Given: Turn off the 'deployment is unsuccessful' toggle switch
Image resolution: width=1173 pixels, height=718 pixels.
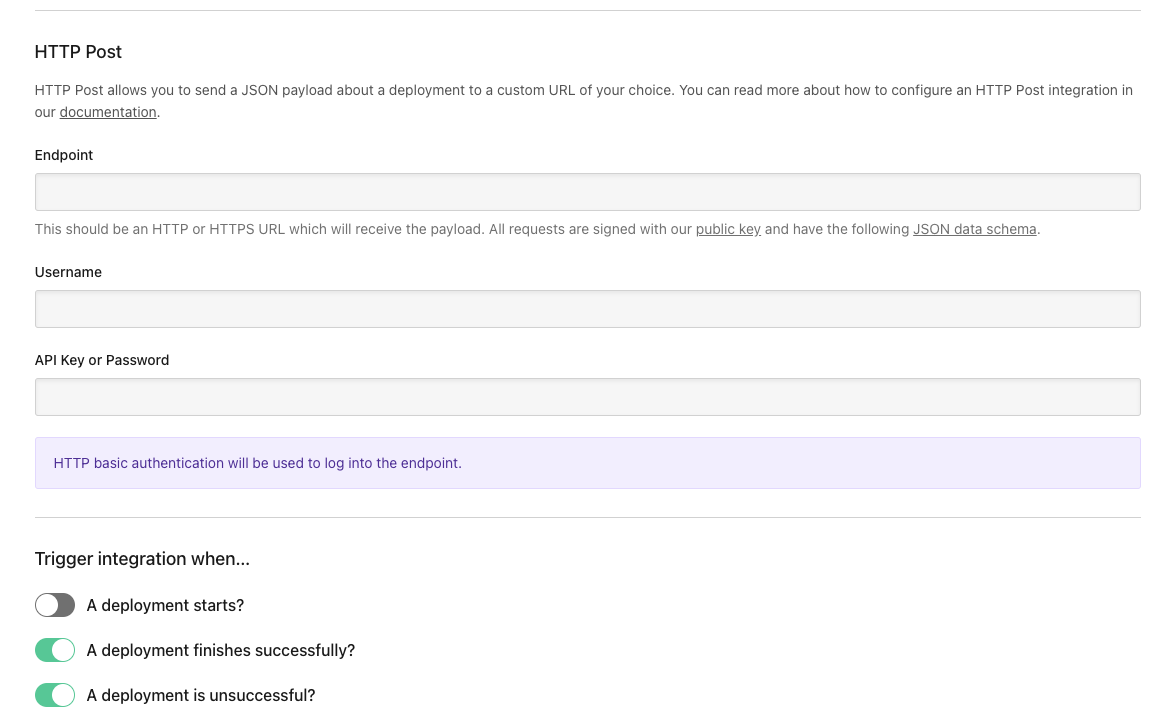Looking at the screenshot, I should (55, 695).
